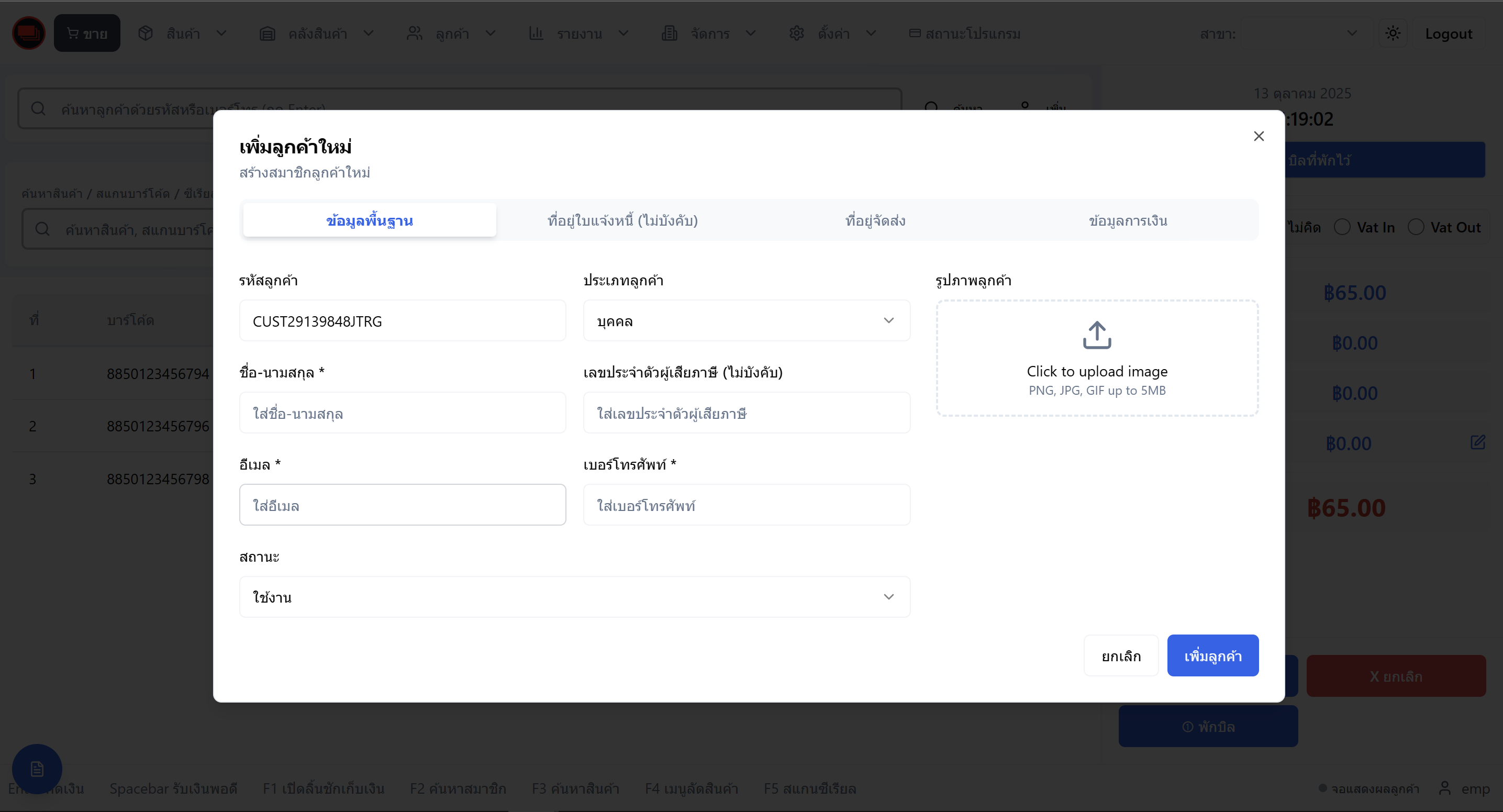This screenshot has height=812, width=1503.
Task: Switch to ที่อยู่จัดส่ง tab
Action: tap(875, 220)
